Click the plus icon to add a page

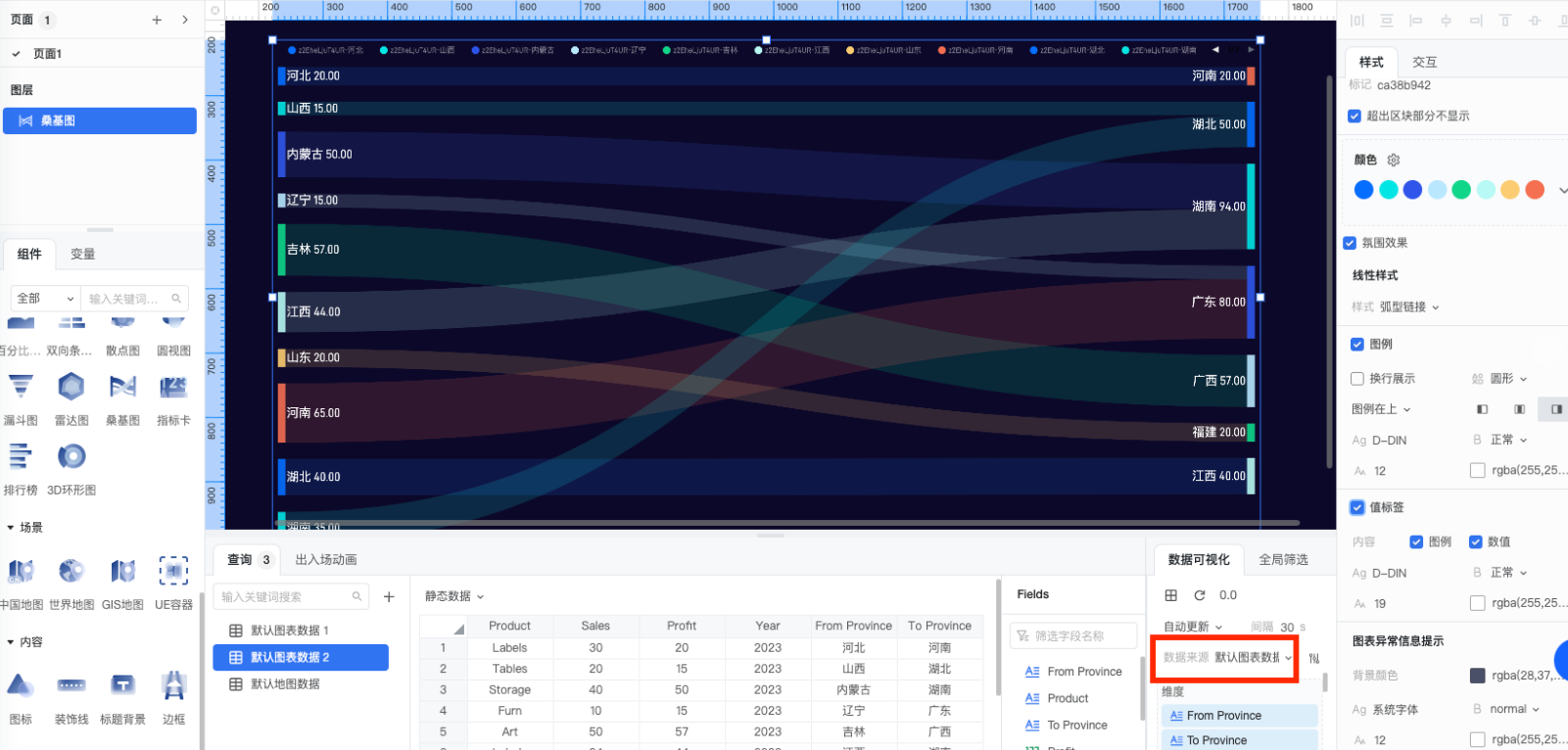157,20
